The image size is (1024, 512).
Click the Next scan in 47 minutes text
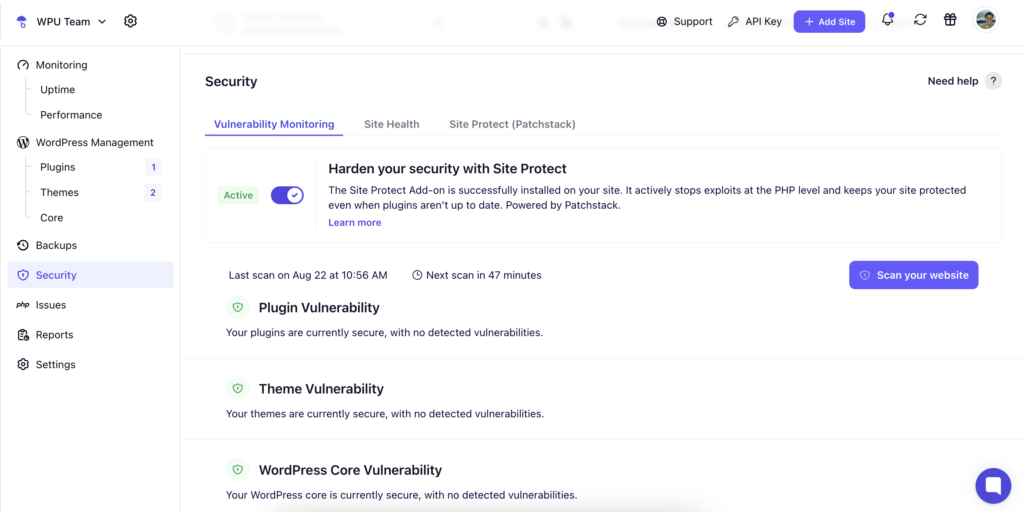pyautogui.click(x=484, y=275)
